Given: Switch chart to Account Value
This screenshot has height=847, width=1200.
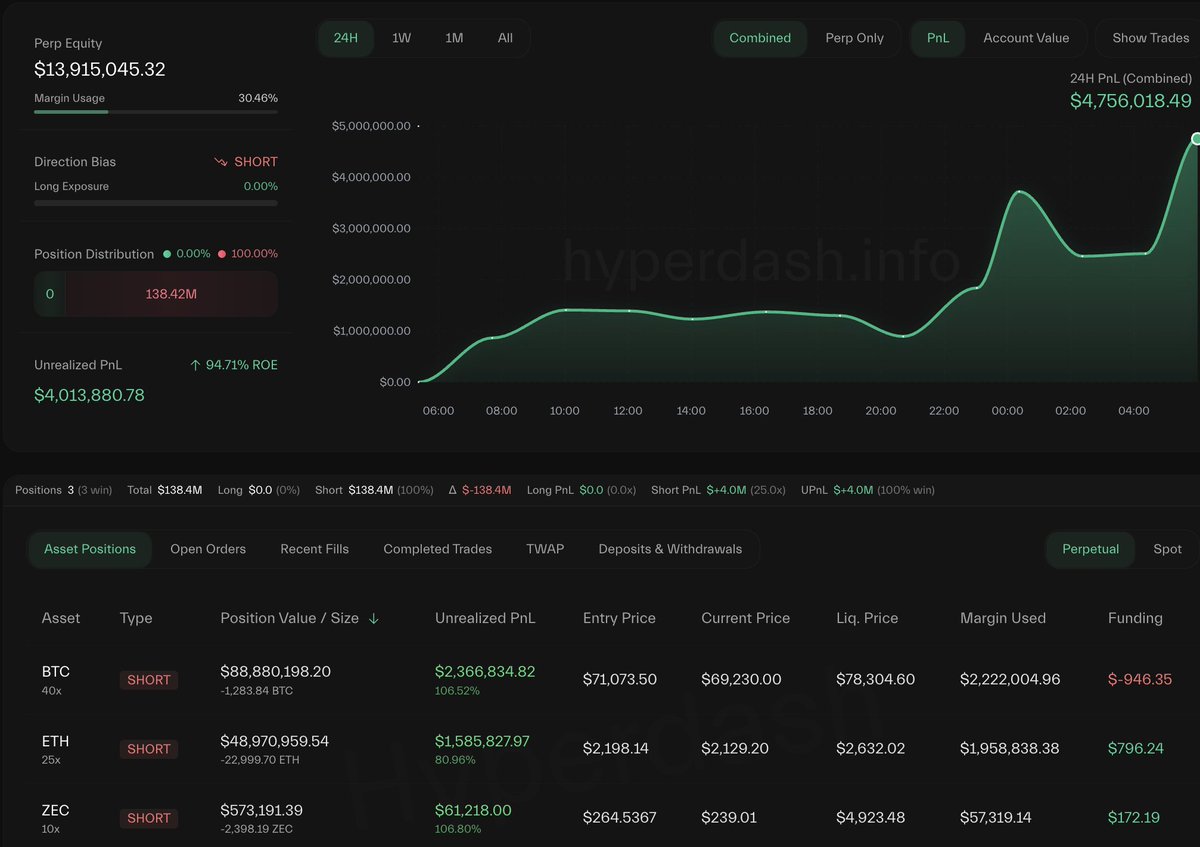Looking at the screenshot, I should click(1026, 38).
